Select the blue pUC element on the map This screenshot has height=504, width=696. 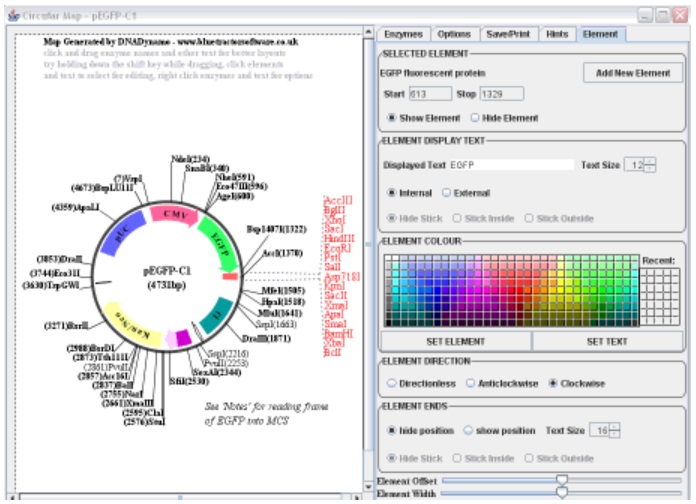(122, 233)
